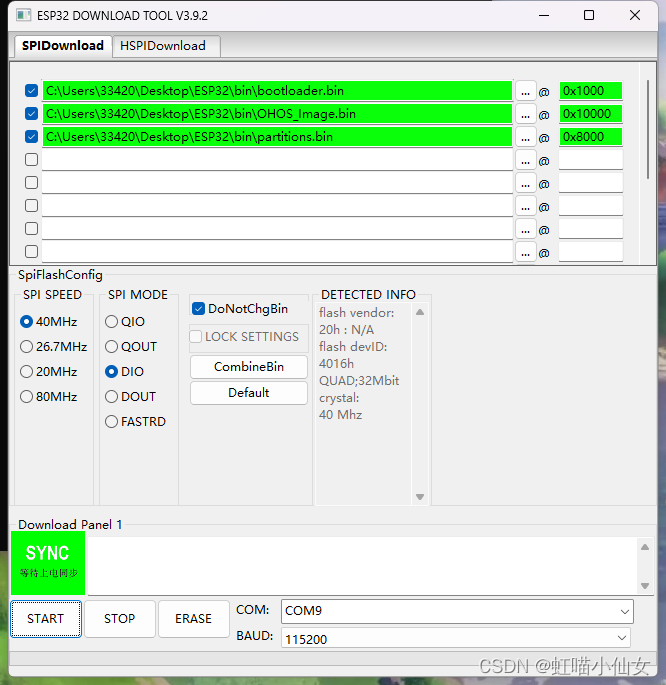Maximize the ESP32 Download Tool window
This screenshot has height=685, width=666.
click(x=589, y=15)
